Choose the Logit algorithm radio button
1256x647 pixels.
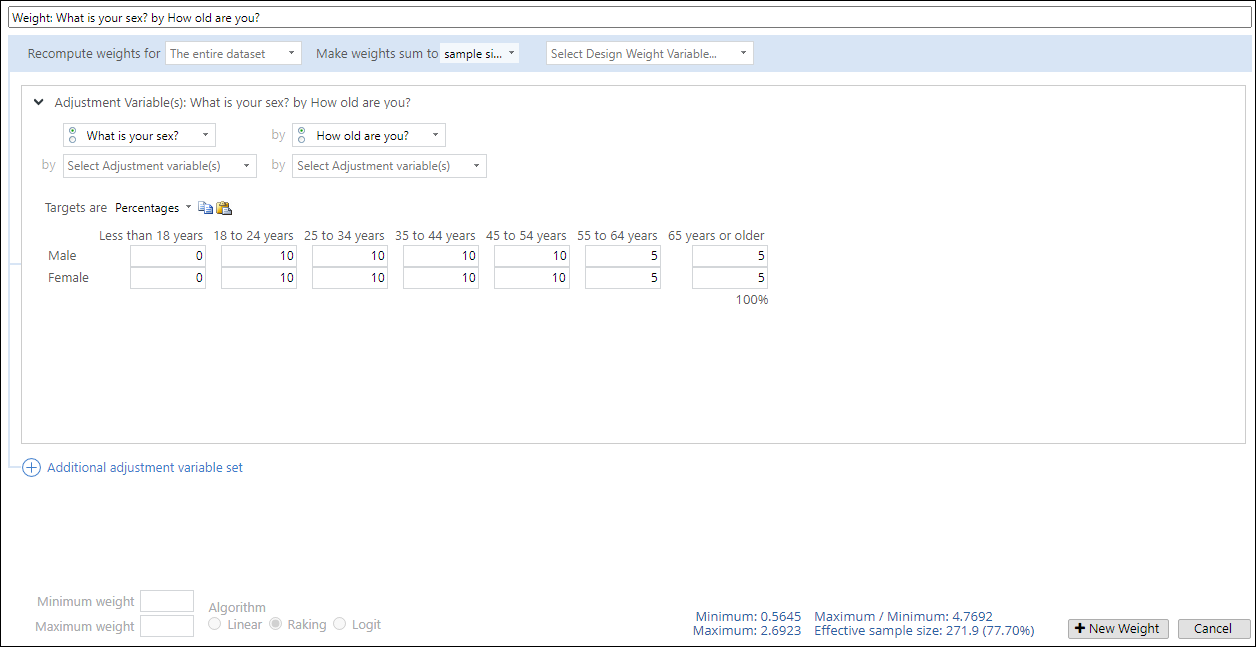[340, 624]
